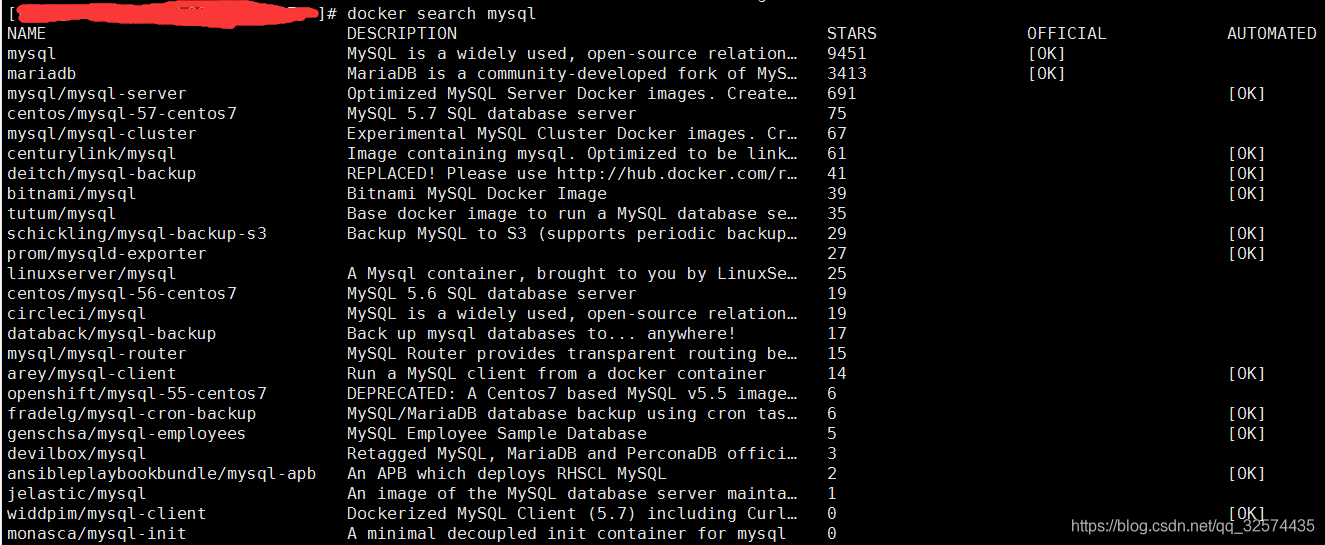1325x545 pixels.
Task: Click the AUTOMATED column header
Action: click(1272, 34)
